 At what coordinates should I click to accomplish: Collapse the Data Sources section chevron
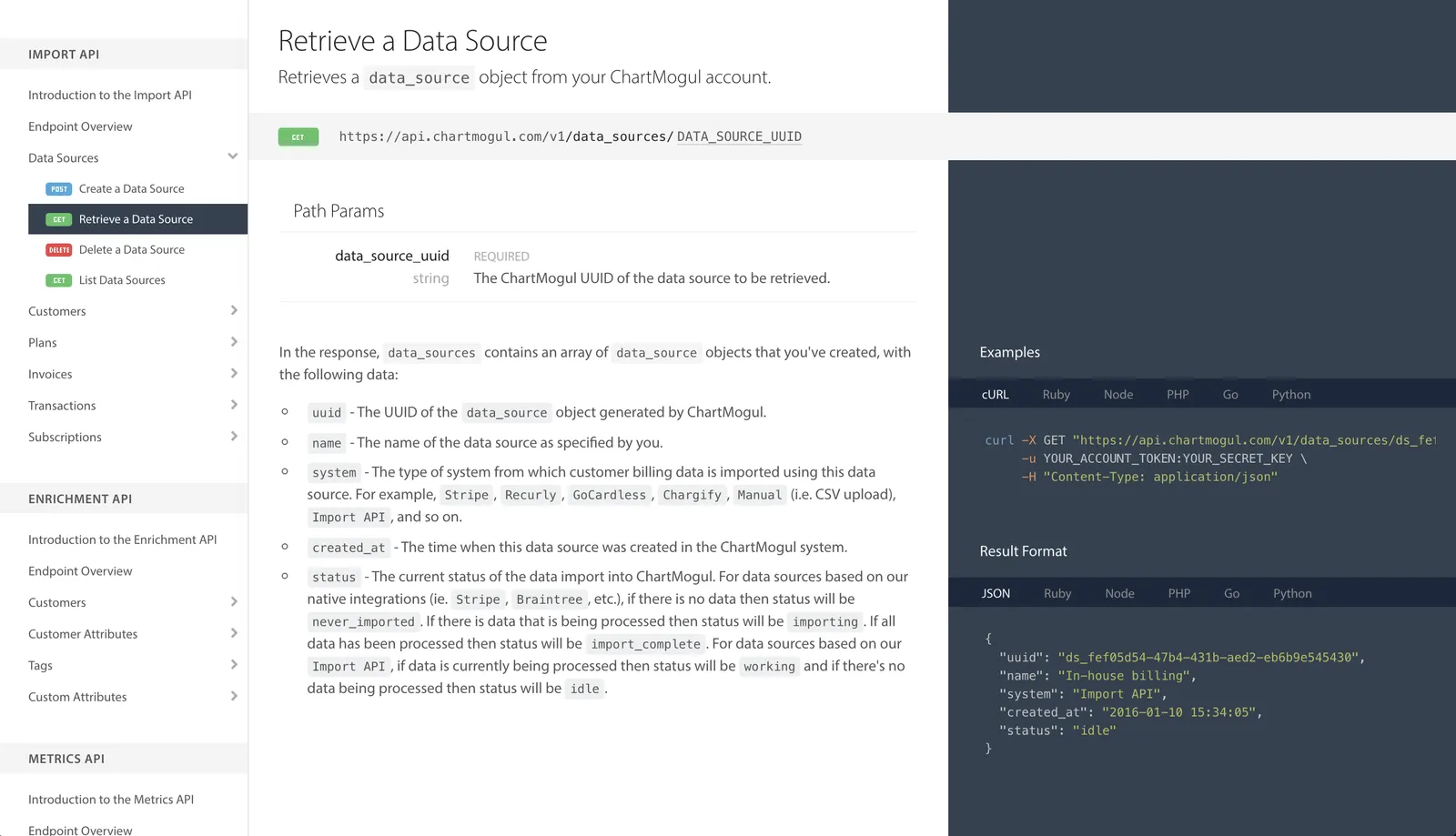[x=233, y=156]
